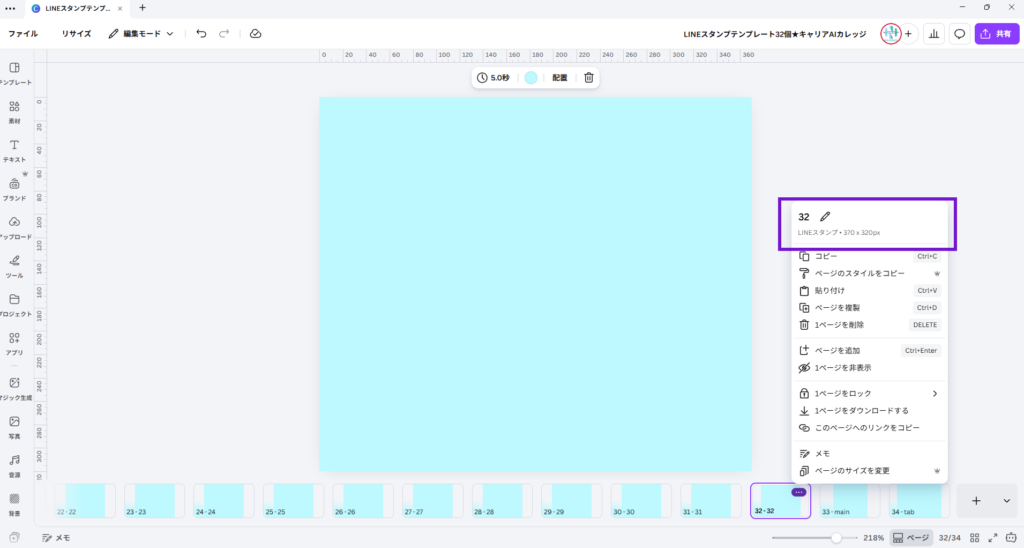Open the chevron dropdown next to the add page button

point(1006,501)
